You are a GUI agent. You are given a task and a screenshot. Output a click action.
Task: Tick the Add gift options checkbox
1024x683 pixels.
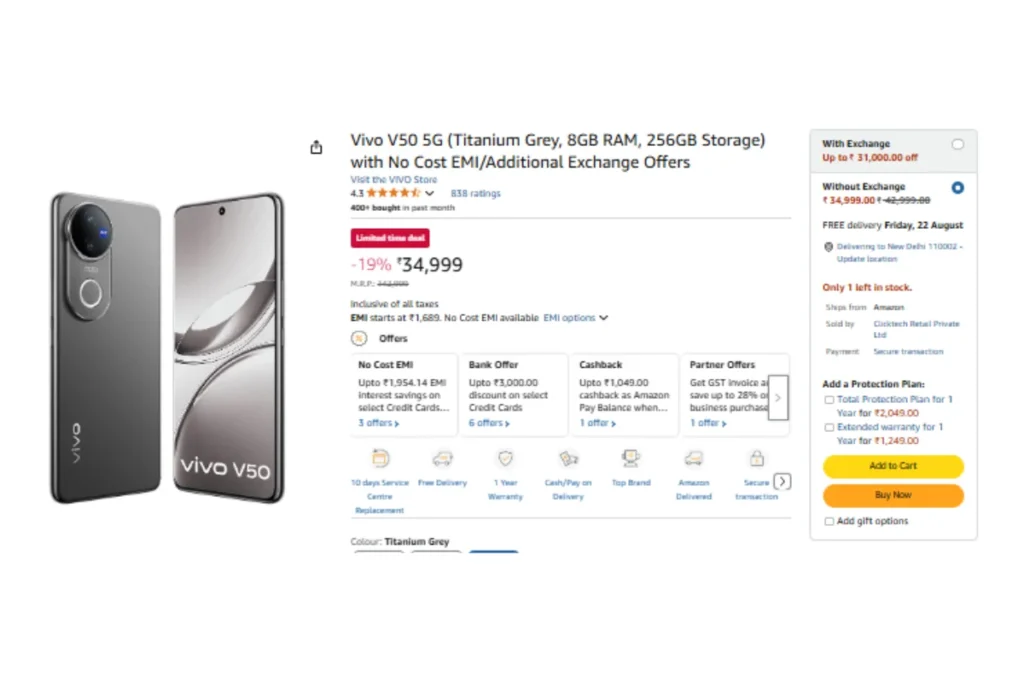[x=829, y=521]
